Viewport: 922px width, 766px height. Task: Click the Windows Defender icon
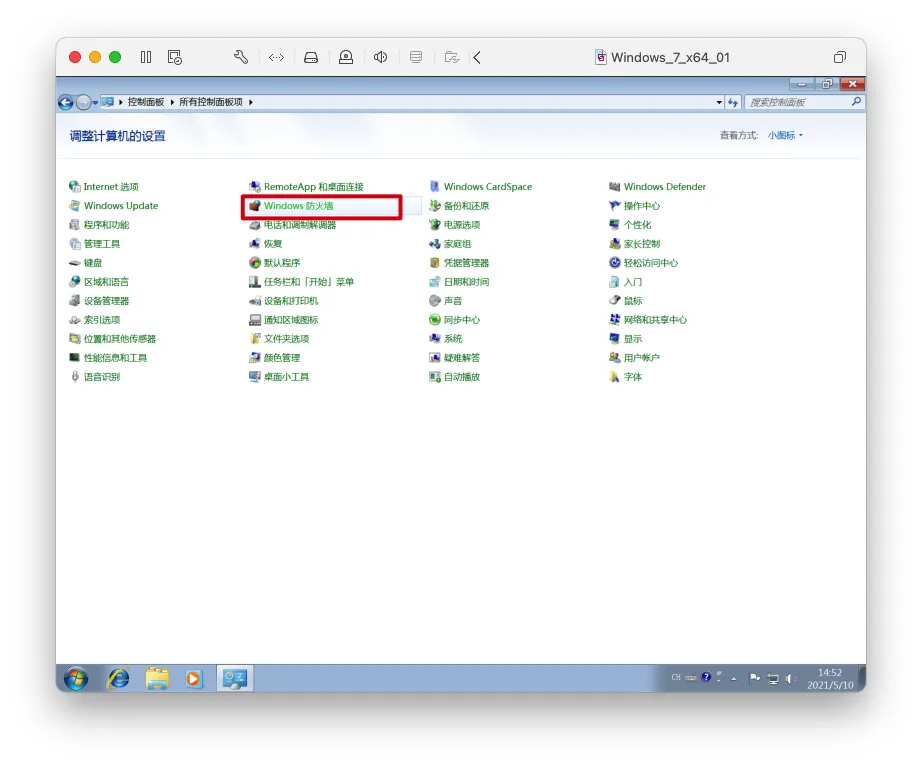pos(614,186)
